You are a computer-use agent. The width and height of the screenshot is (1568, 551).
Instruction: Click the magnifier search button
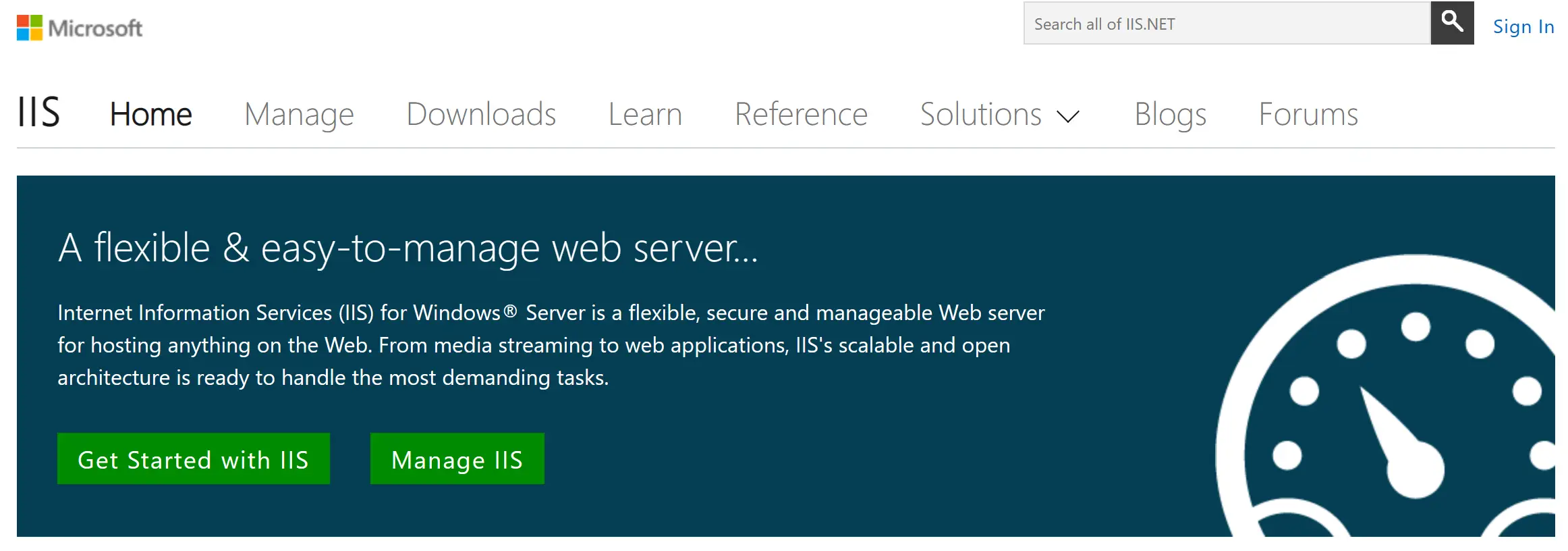click(x=1452, y=23)
